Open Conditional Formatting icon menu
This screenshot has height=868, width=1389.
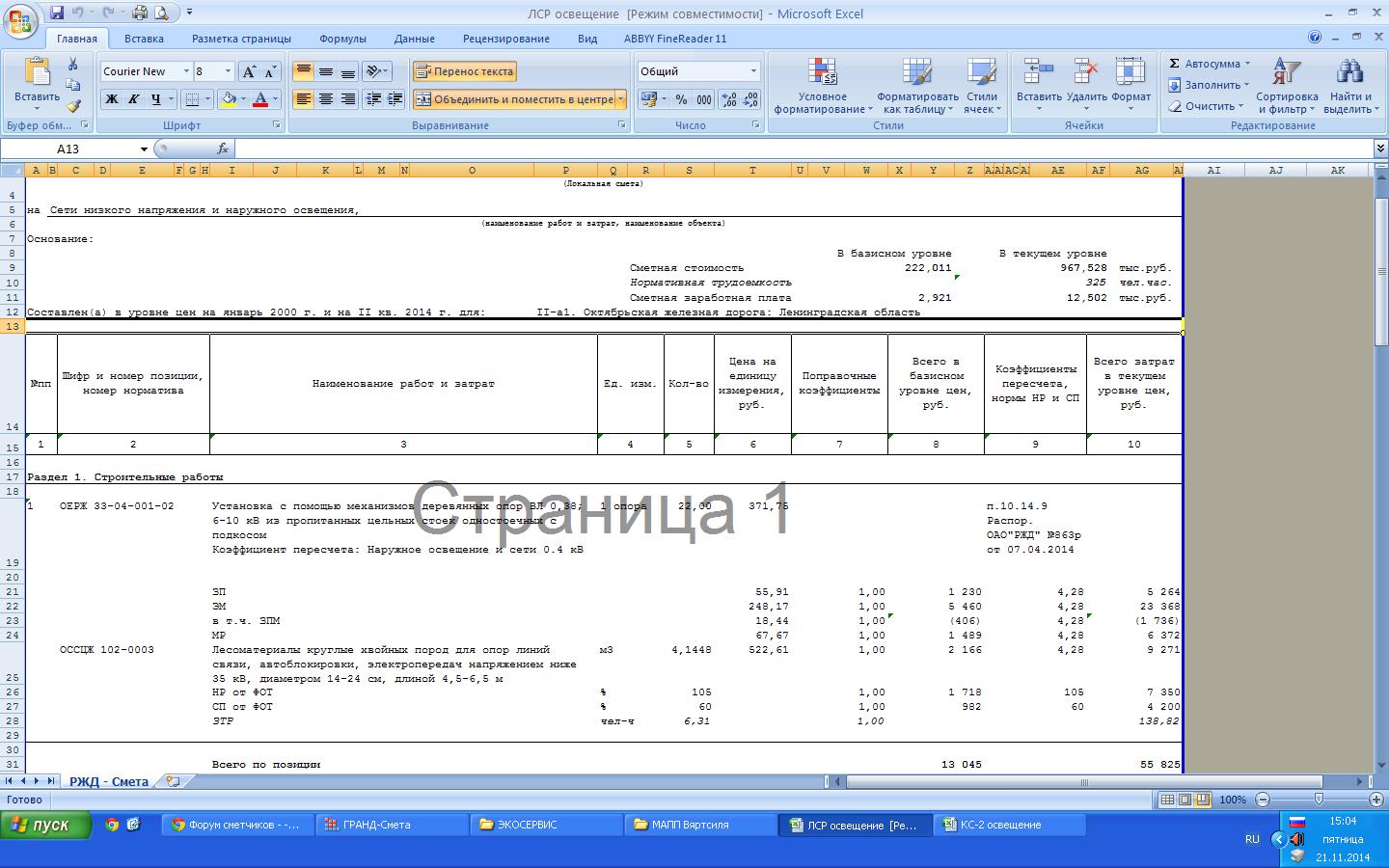point(822,72)
